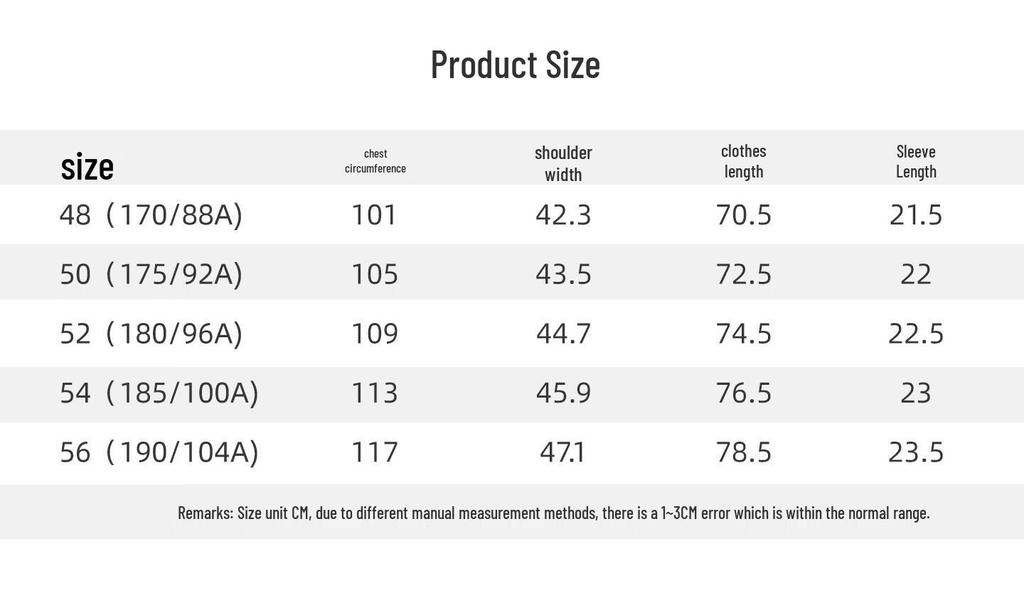Select the 56 (190/104A) size row
The image size is (1024, 595).
click(512, 453)
